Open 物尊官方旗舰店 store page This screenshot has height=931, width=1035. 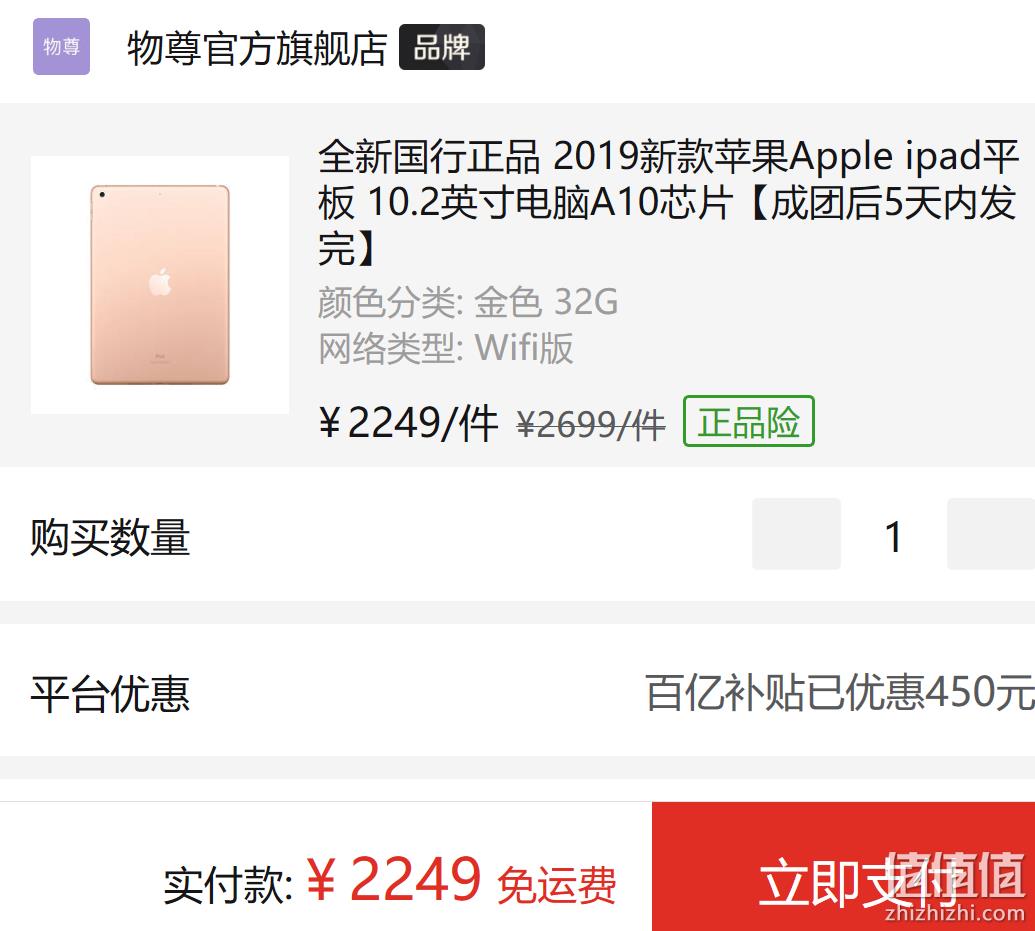point(257,48)
